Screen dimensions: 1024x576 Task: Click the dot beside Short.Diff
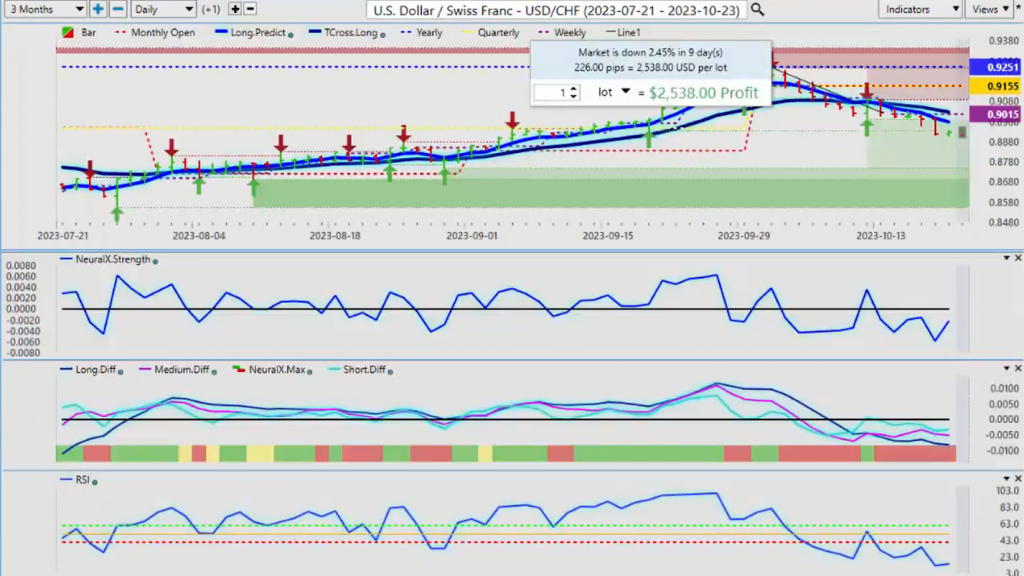[x=390, y=372]
